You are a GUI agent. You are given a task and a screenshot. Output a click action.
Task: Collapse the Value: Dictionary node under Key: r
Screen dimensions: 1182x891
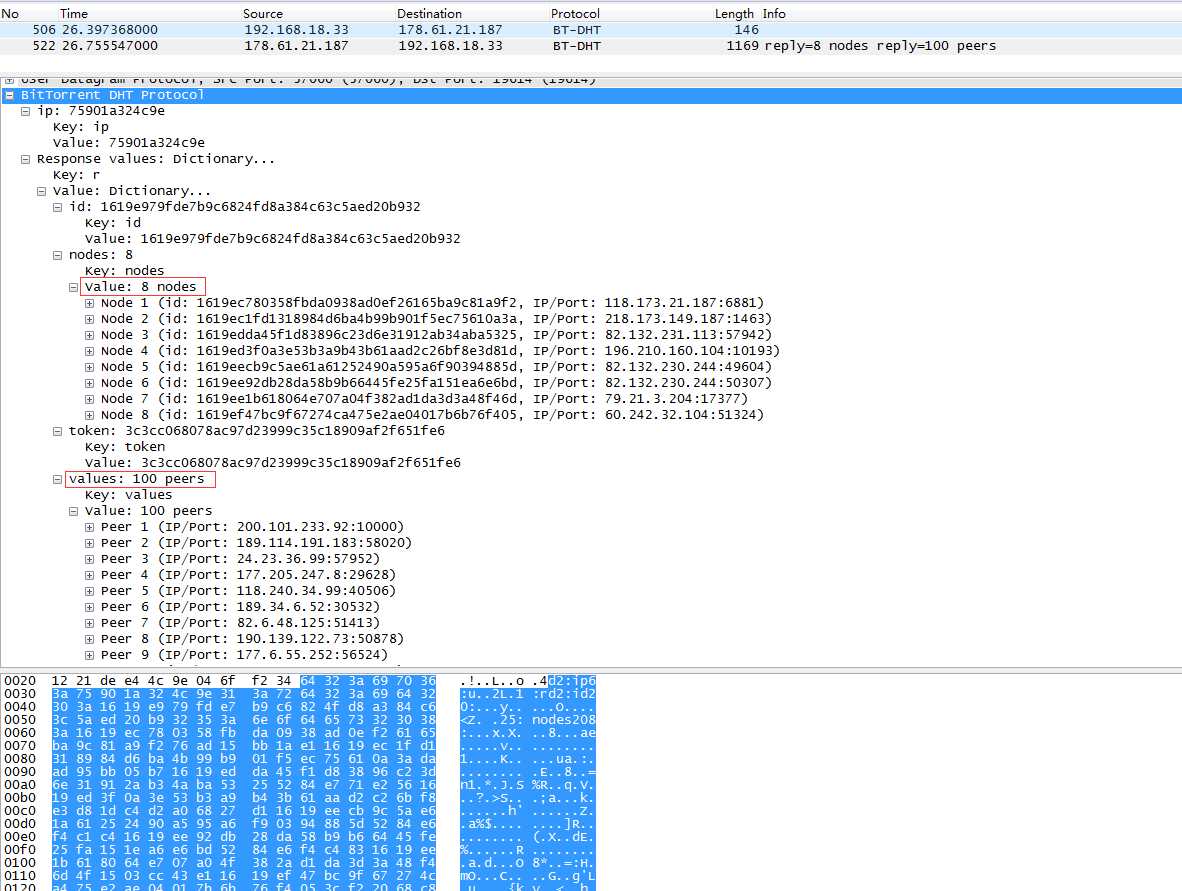pos(41,191)
